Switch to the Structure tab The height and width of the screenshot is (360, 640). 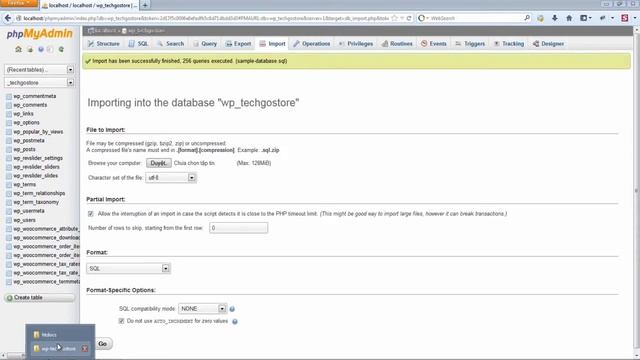(104, 44)
